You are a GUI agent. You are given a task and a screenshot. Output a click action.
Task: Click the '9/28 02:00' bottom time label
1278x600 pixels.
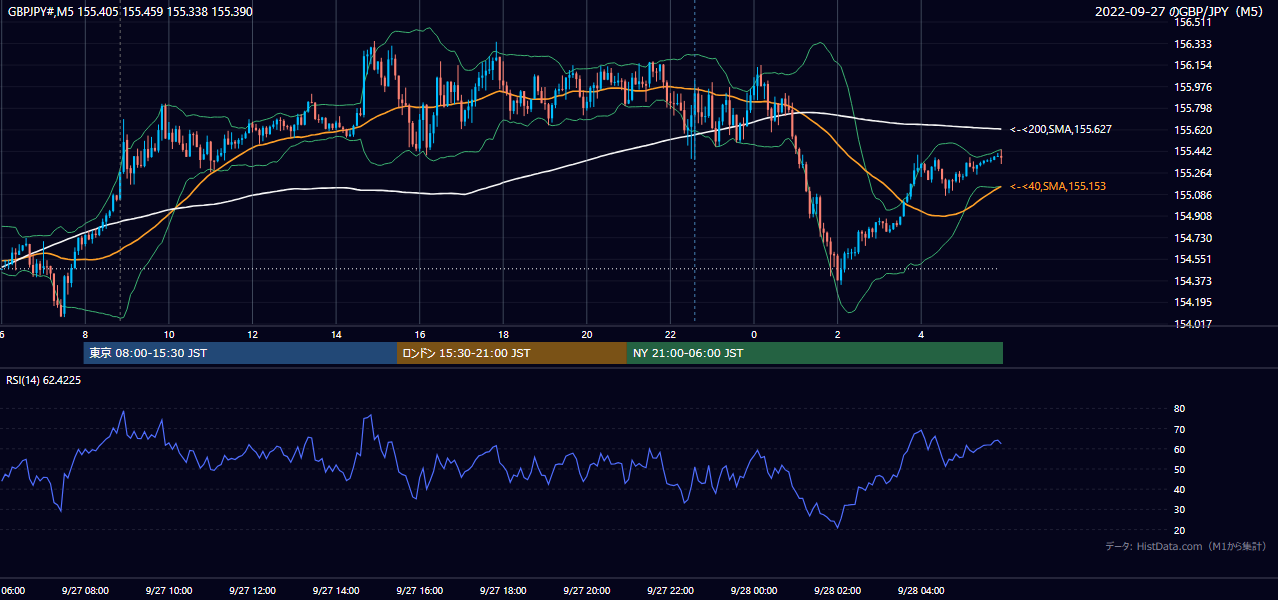pos(837,591)
